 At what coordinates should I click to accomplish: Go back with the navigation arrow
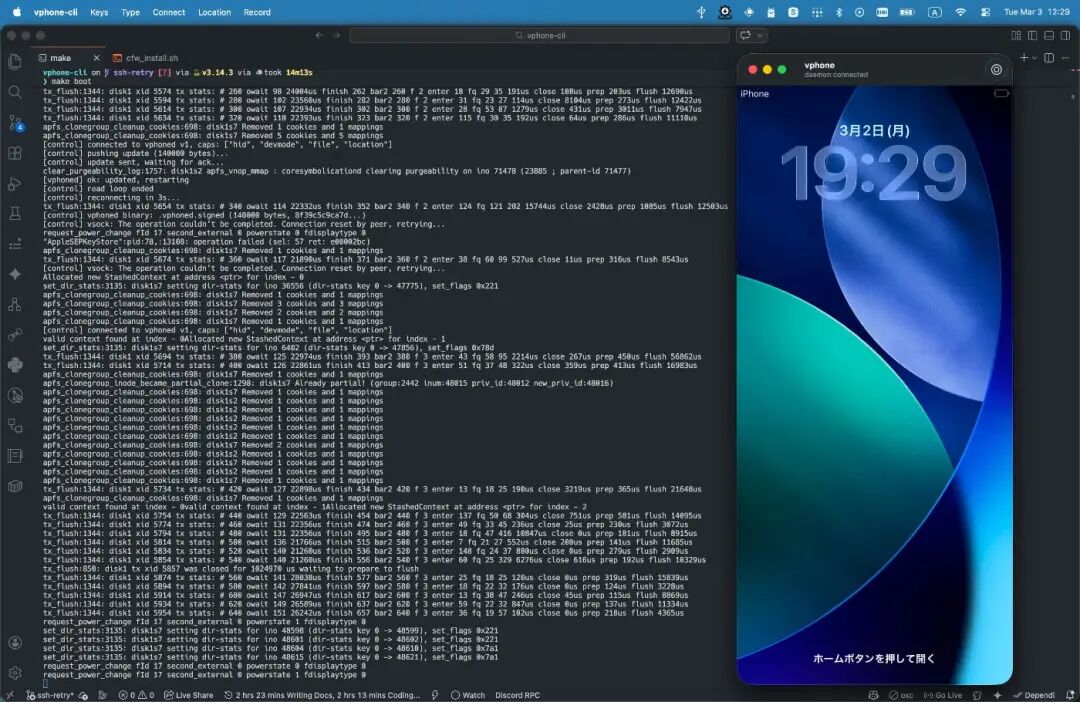(x=319, y=35)
